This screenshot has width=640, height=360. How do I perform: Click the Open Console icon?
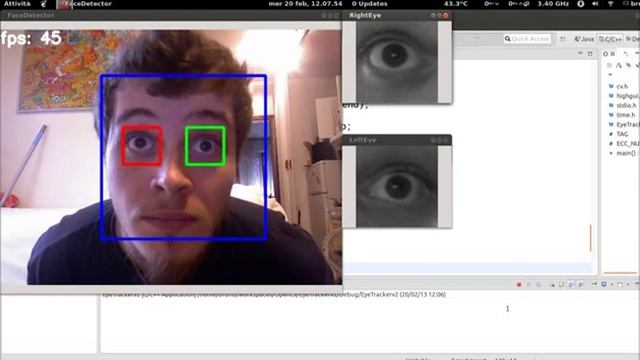click(620, 284)
